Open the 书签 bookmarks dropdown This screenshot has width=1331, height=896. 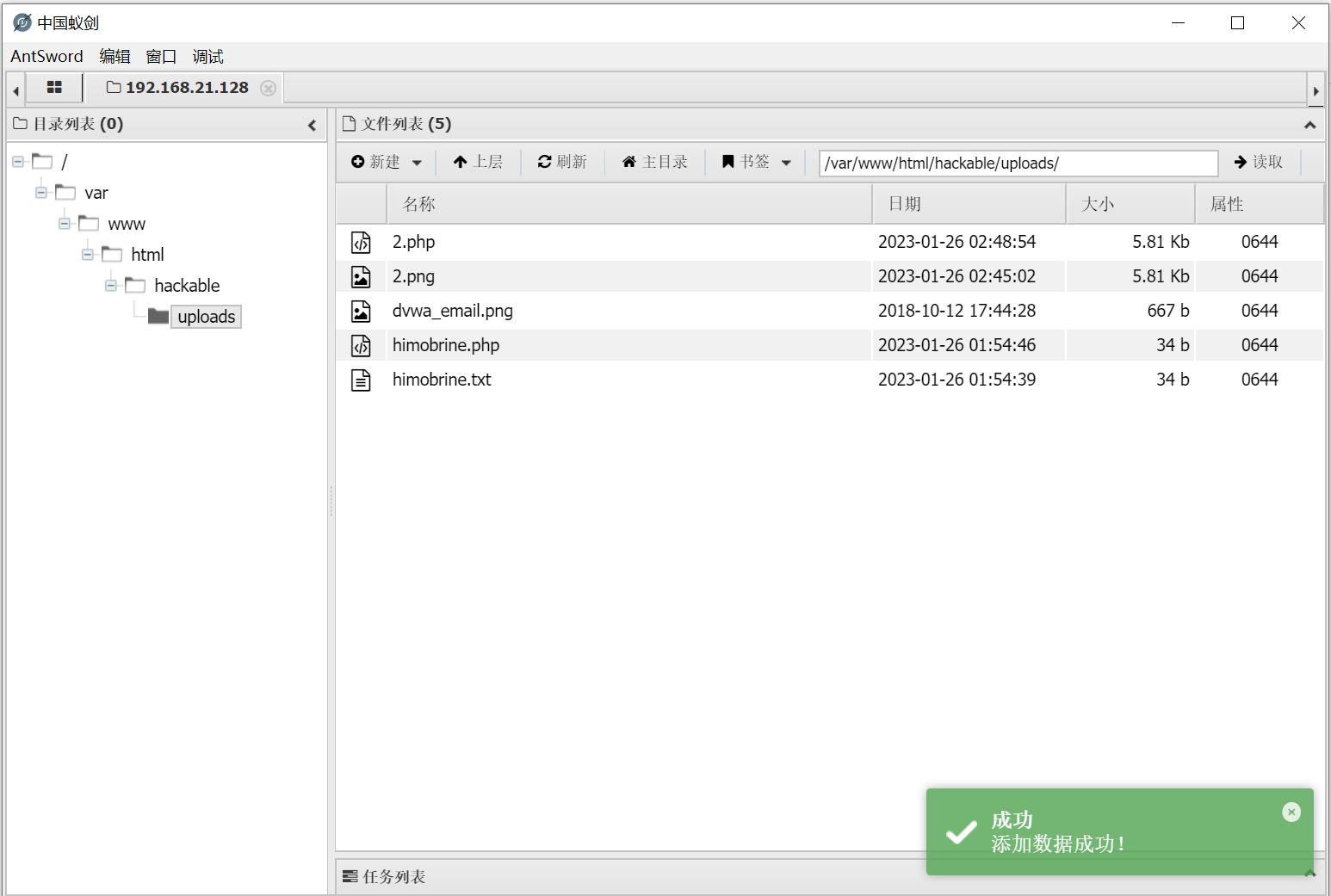756,162
